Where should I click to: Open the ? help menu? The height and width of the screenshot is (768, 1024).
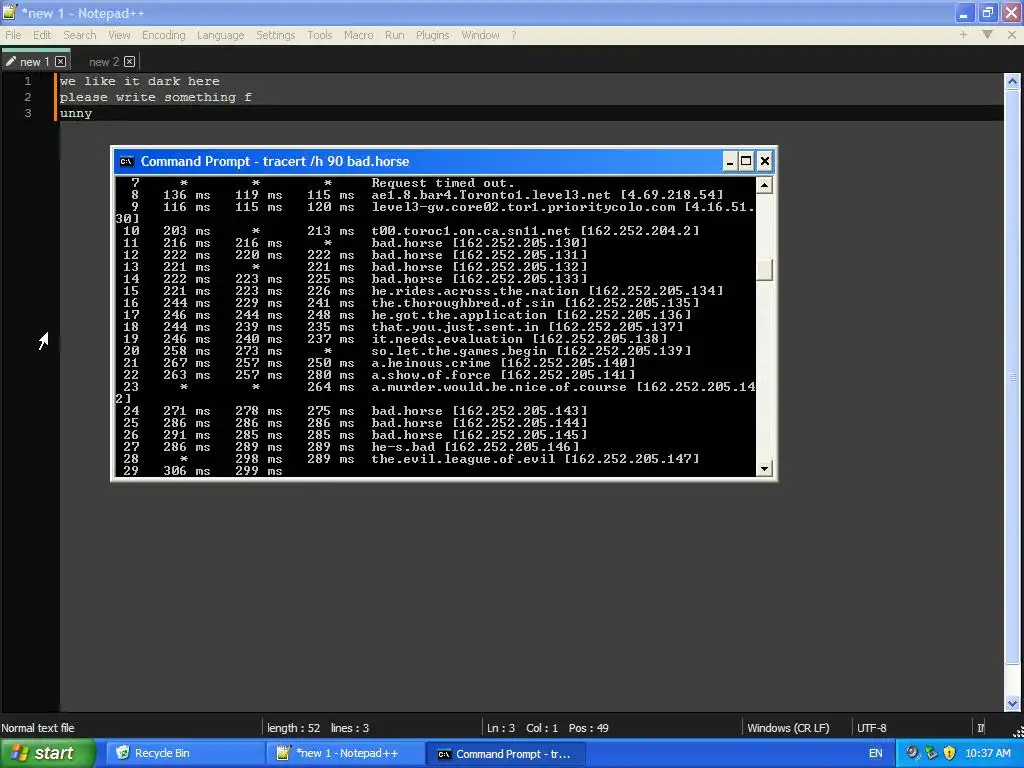(514, 35)
